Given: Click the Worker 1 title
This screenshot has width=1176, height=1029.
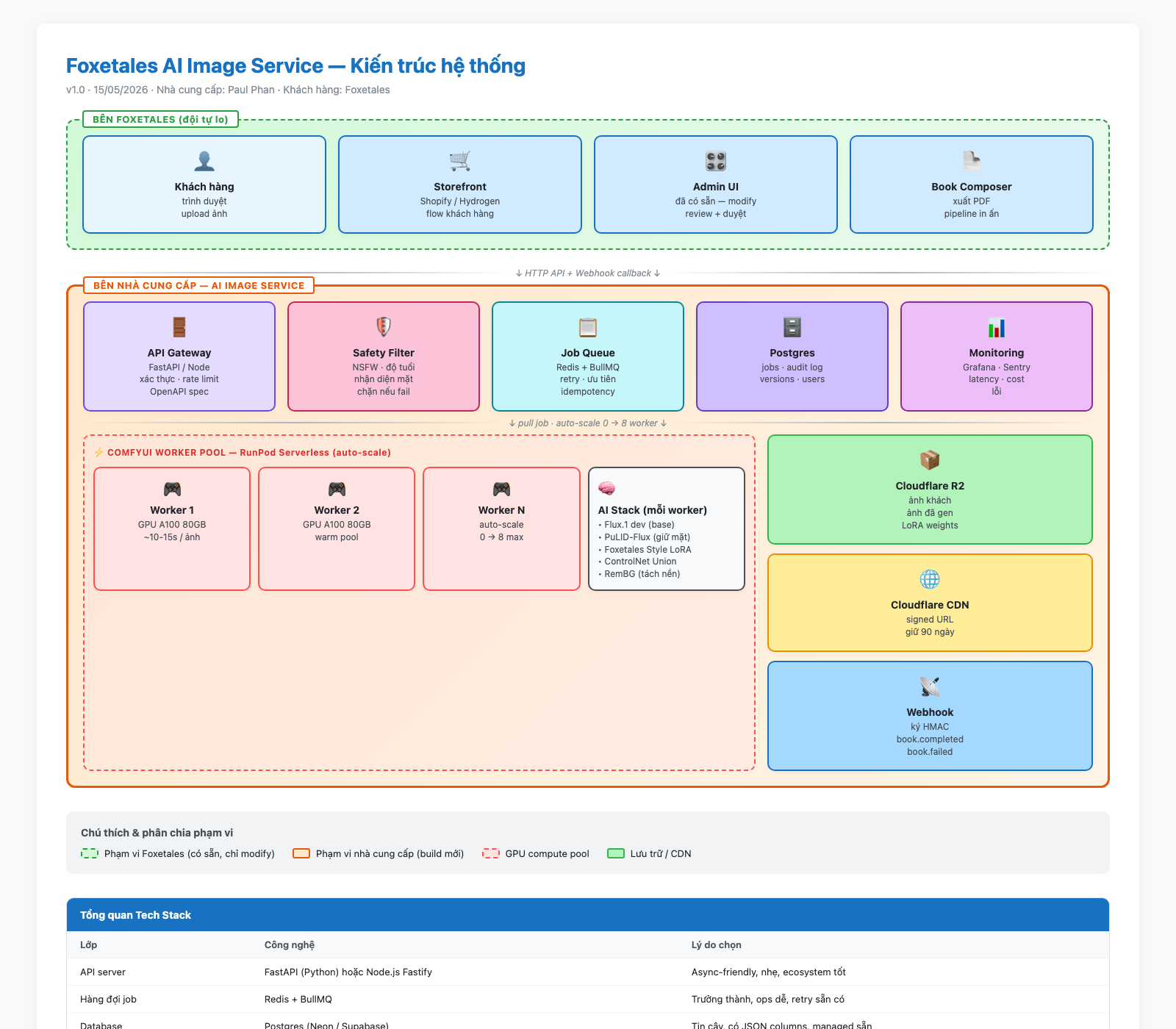Looking at the screenshot, I should [172, 510].
